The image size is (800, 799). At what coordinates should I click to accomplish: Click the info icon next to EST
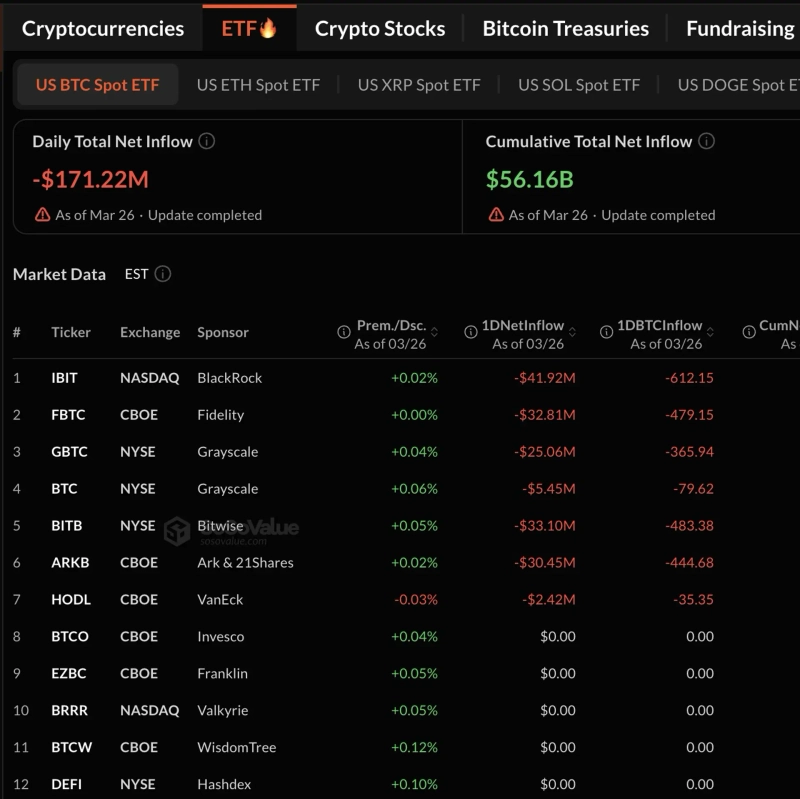tap(163, 274)
